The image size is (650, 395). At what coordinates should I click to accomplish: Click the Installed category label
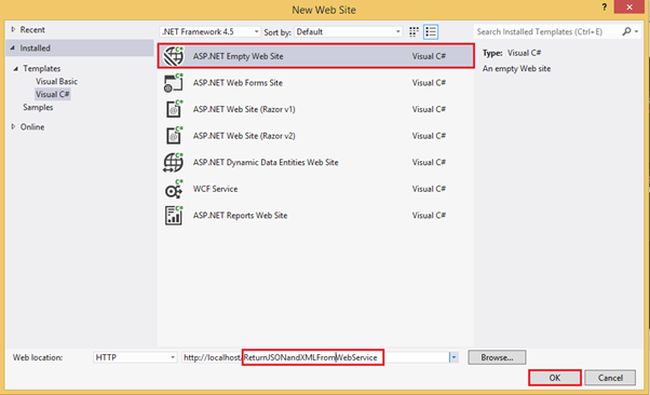[x=35, y=48]
